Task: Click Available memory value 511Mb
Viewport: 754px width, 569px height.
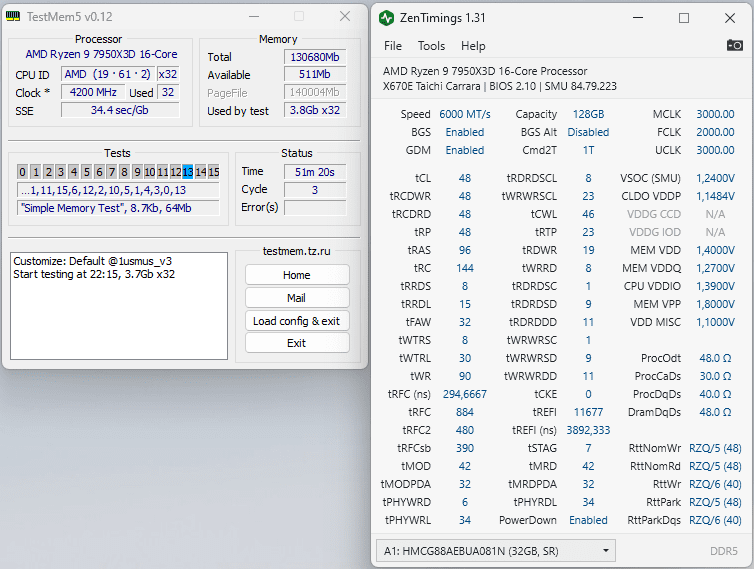Action: tap(315, 74)
